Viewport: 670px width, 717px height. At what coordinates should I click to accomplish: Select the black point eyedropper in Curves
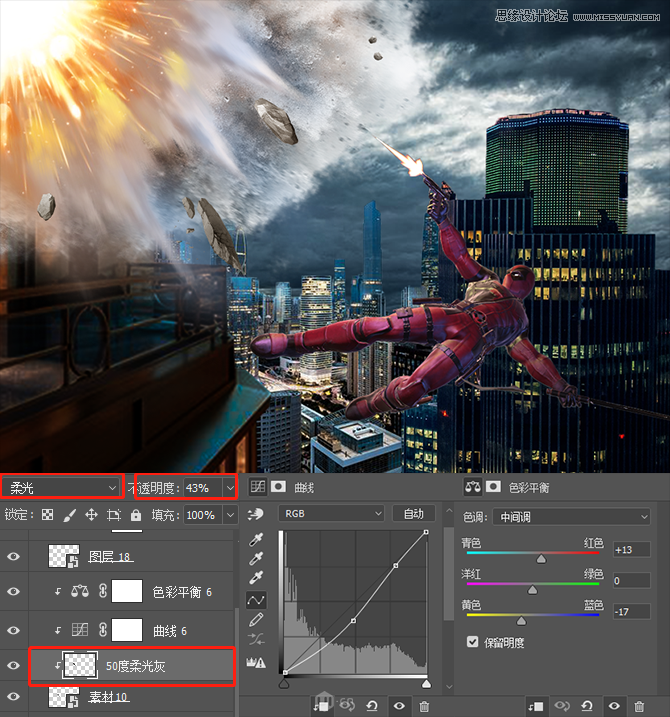tap(256, 540)
